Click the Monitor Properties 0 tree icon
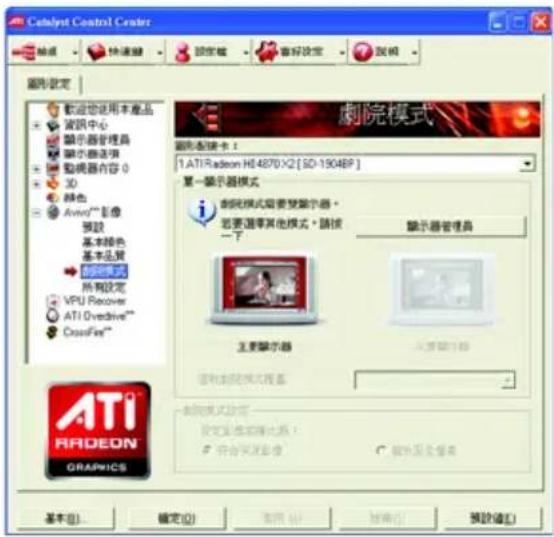The width and height of the screenshot is (554, 537). pos(53,168)
